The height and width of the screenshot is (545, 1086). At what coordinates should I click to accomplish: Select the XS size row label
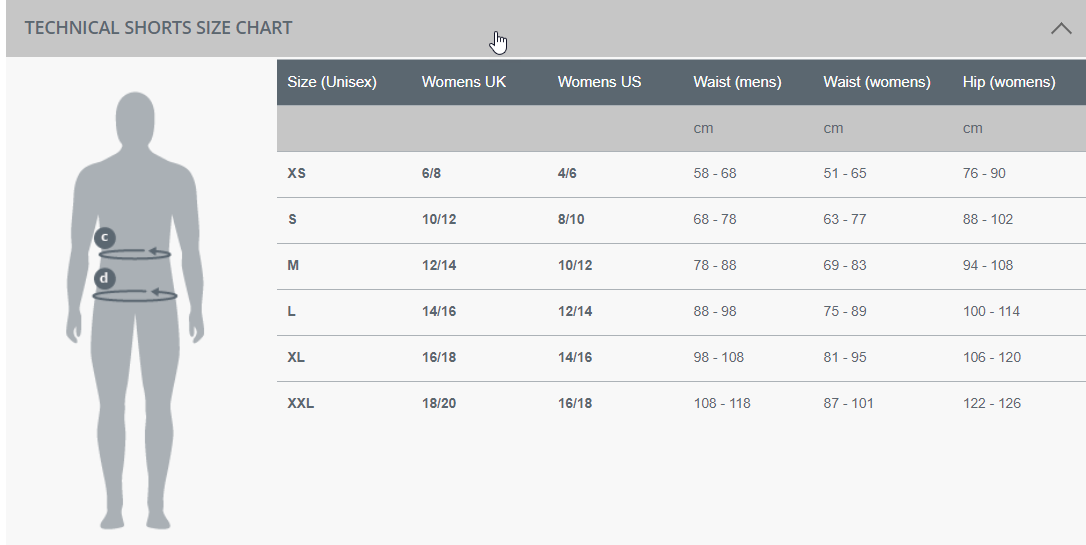297,174
